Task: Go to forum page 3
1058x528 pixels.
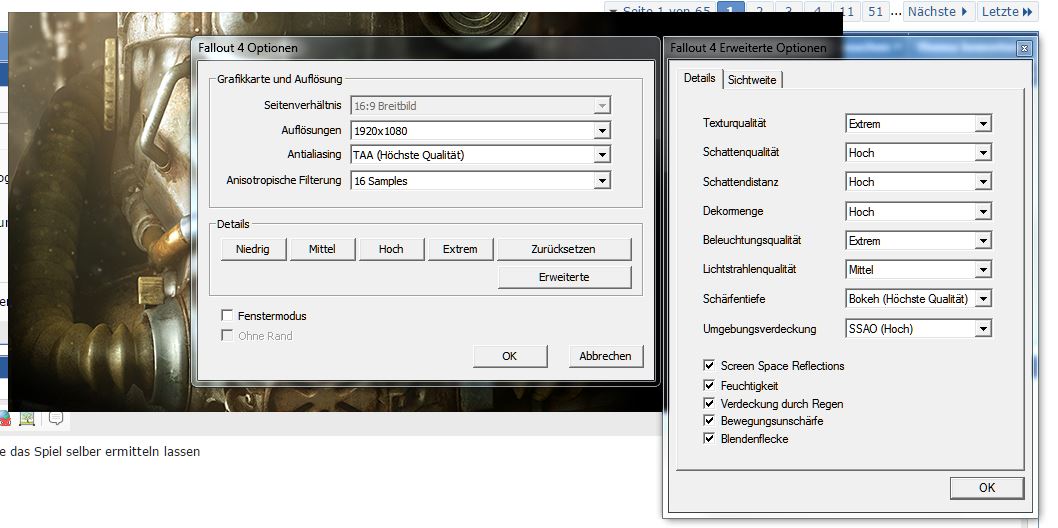Action: click(x=788, y=11)
